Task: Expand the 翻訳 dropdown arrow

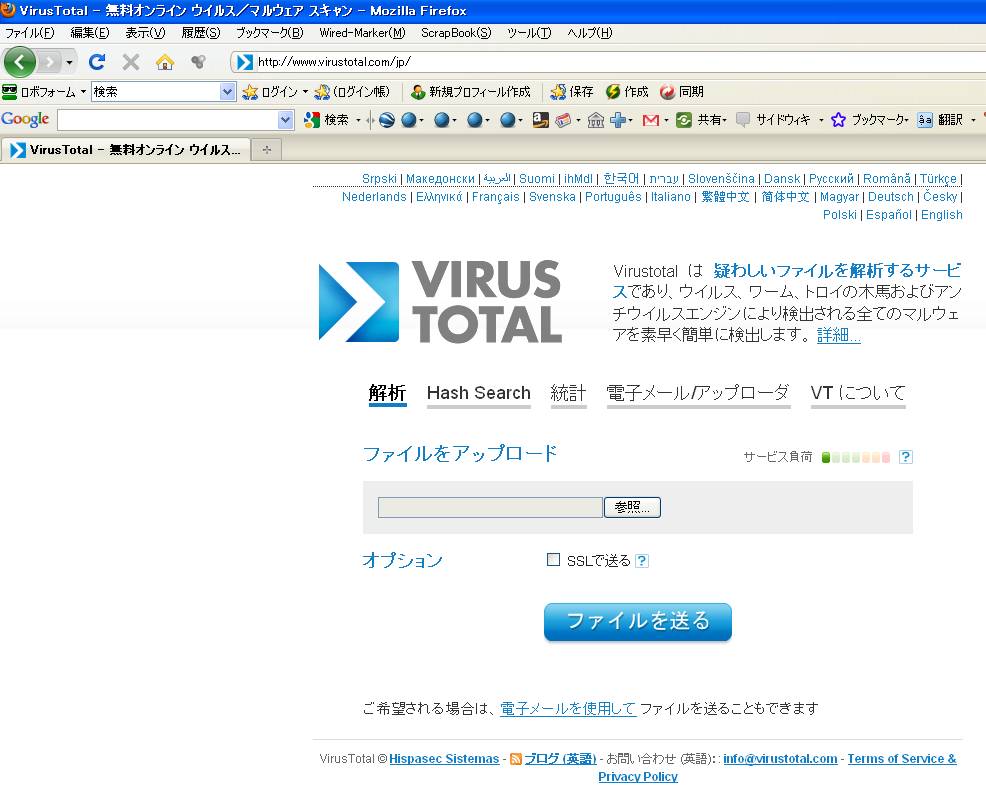Action: coord(973,119)
